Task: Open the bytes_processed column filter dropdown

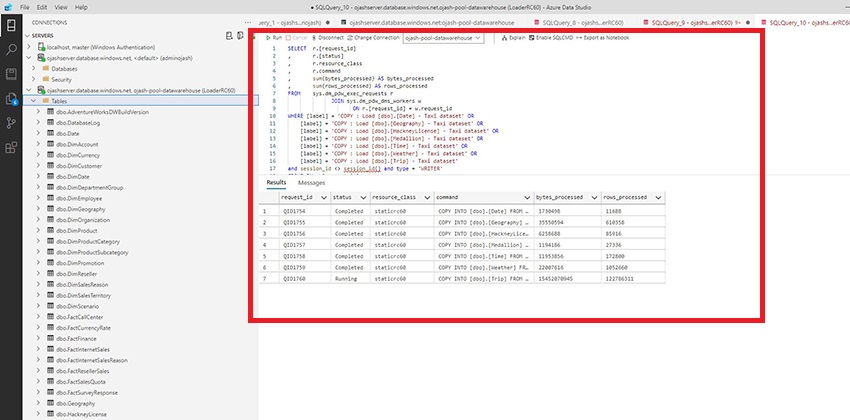Action: click(x=595, y=198)
